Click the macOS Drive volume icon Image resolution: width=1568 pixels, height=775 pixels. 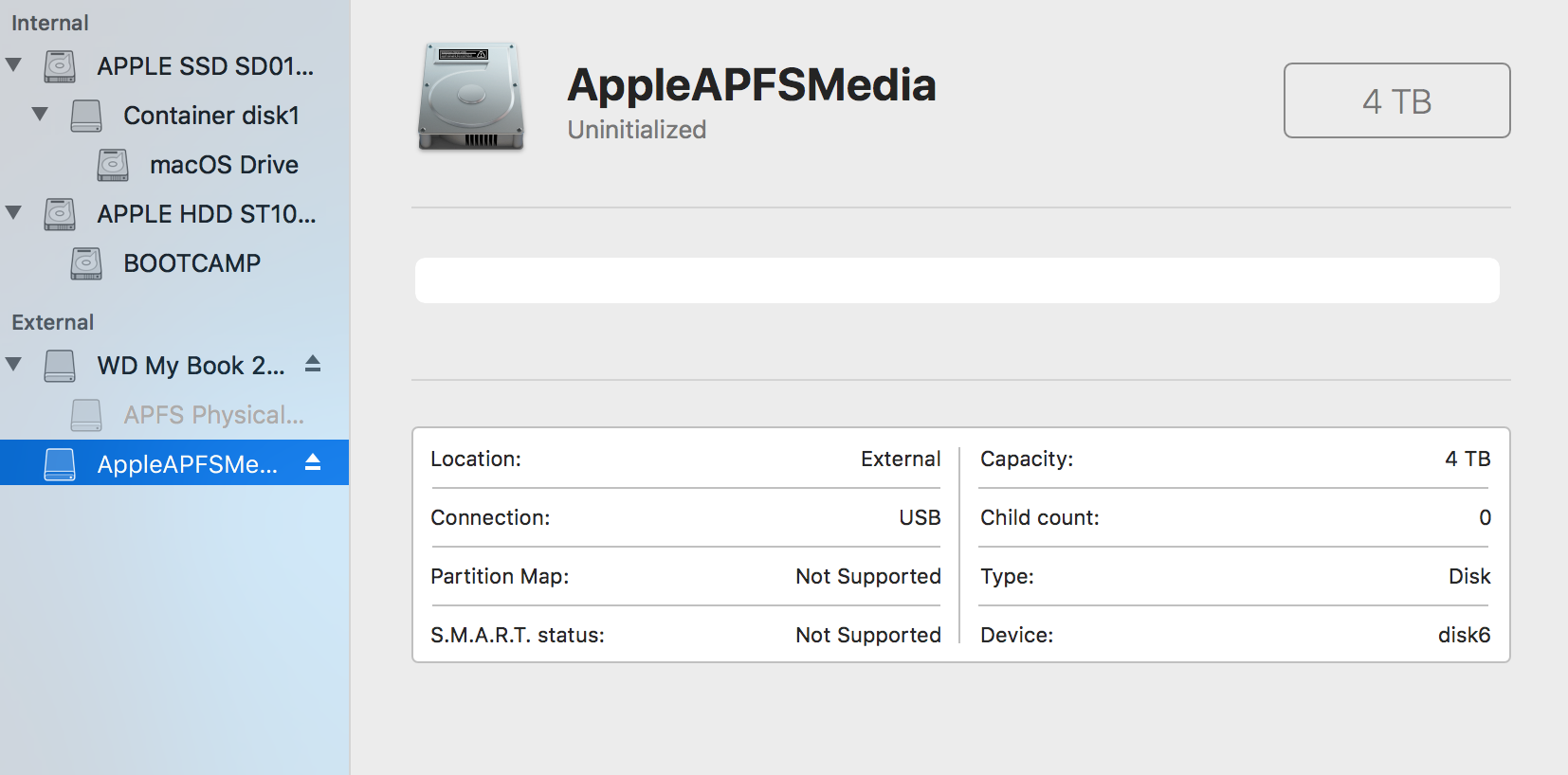(x=113, y=165)
